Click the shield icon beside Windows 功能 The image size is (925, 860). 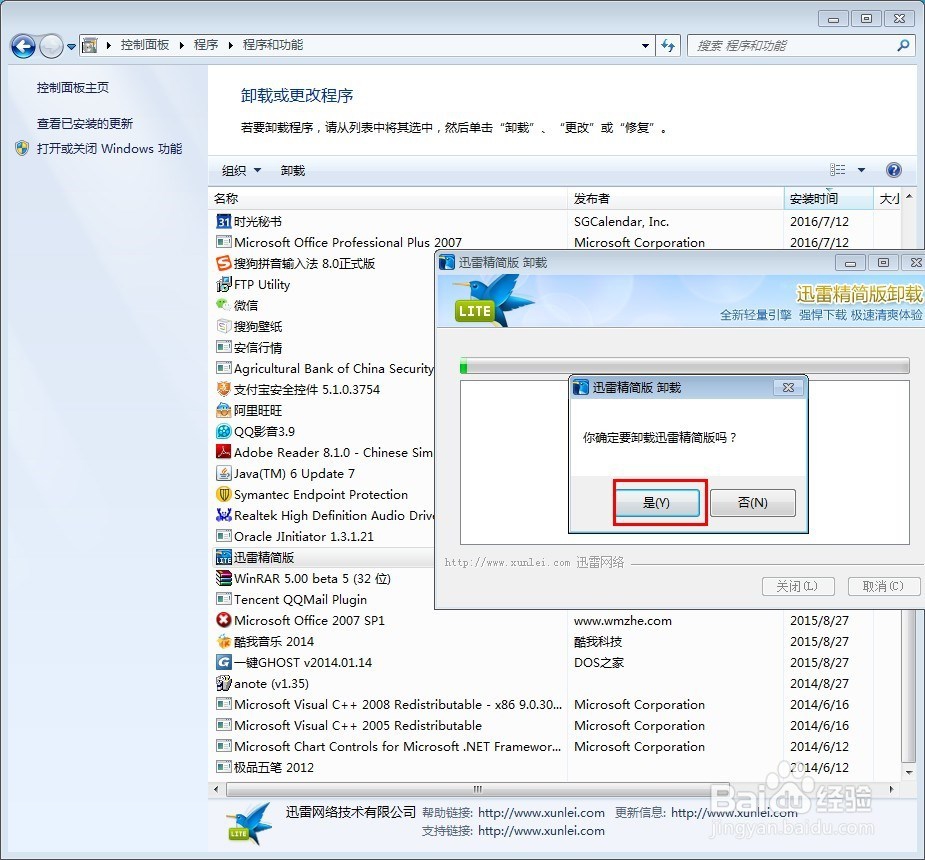pos(22,148)
